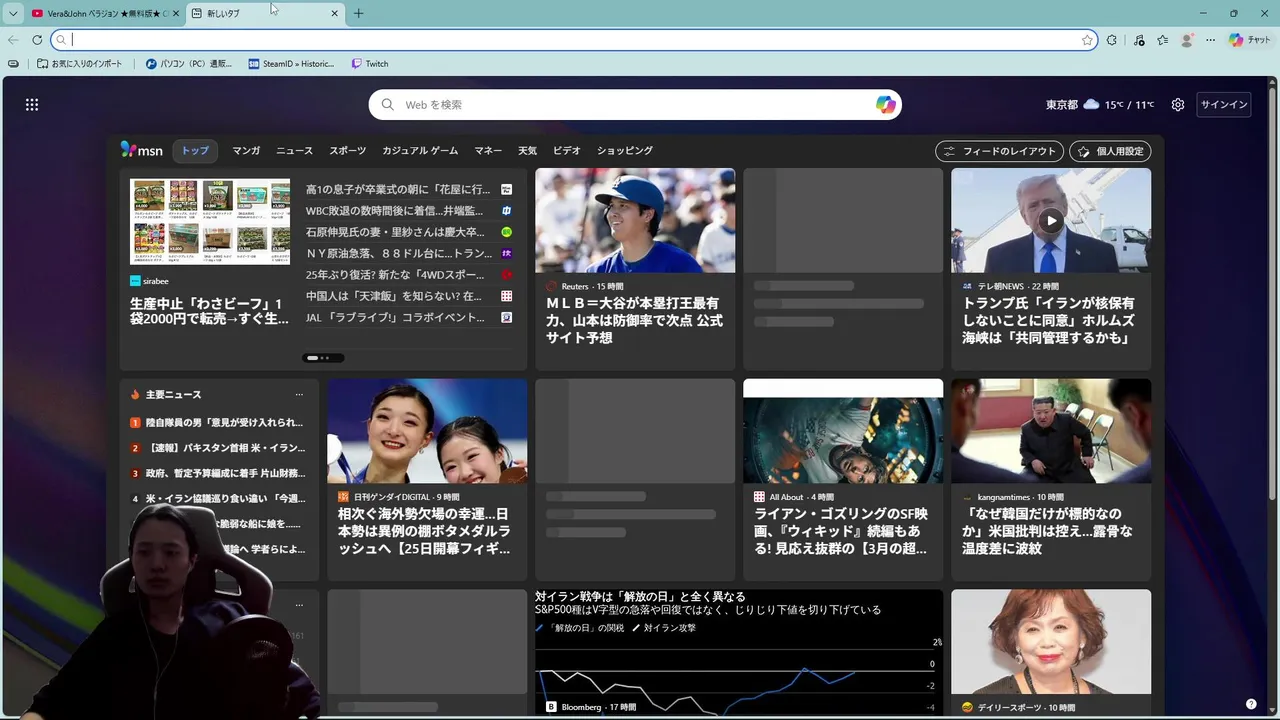Open JAL「ラブライブ!」コラボイベント headline

395,318
